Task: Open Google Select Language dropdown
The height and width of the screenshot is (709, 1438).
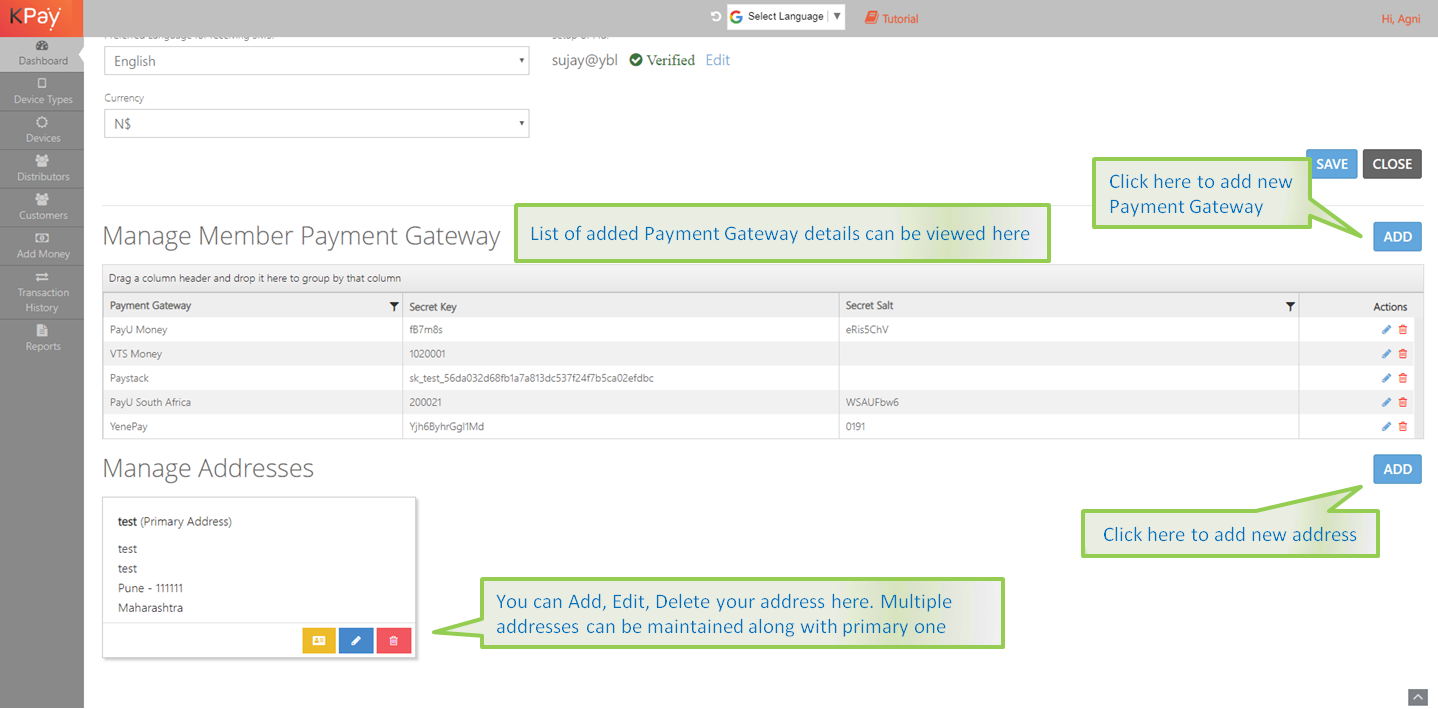Action: point(785,17)
